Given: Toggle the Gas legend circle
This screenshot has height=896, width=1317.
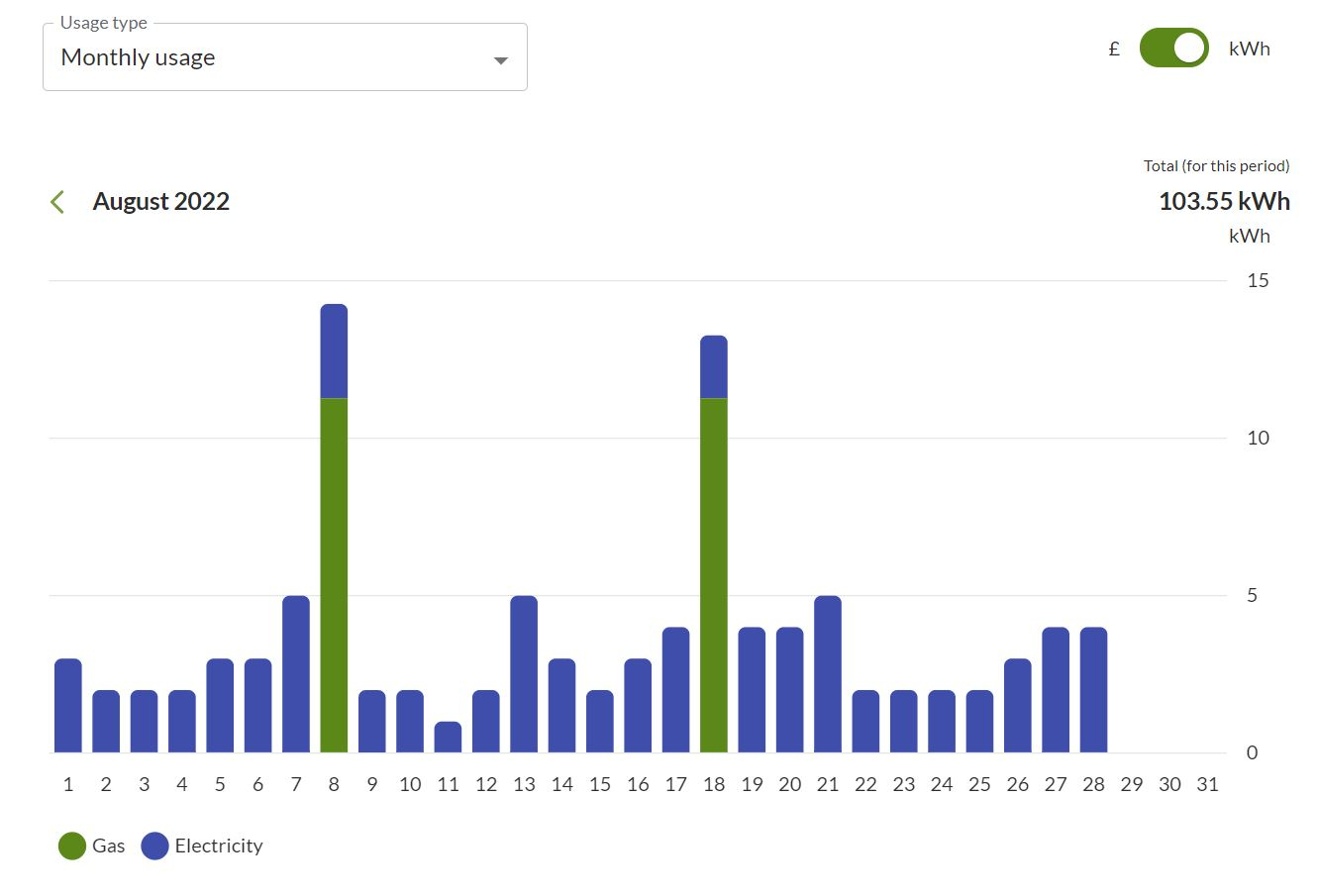Looking at the screenshot, I should pos(72,846).
